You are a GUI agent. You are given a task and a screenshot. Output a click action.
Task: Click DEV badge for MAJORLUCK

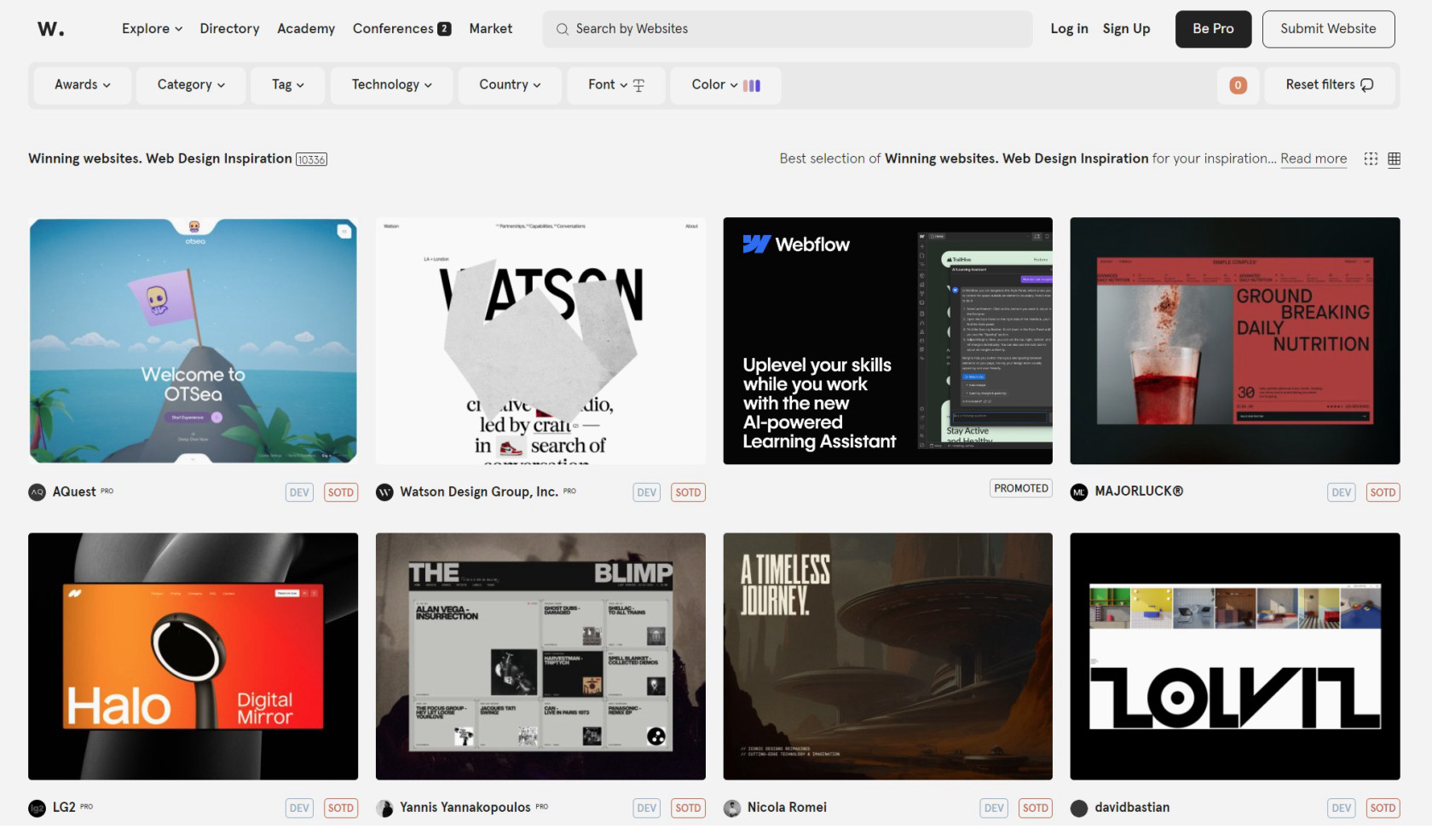(x=1342, y=492)
